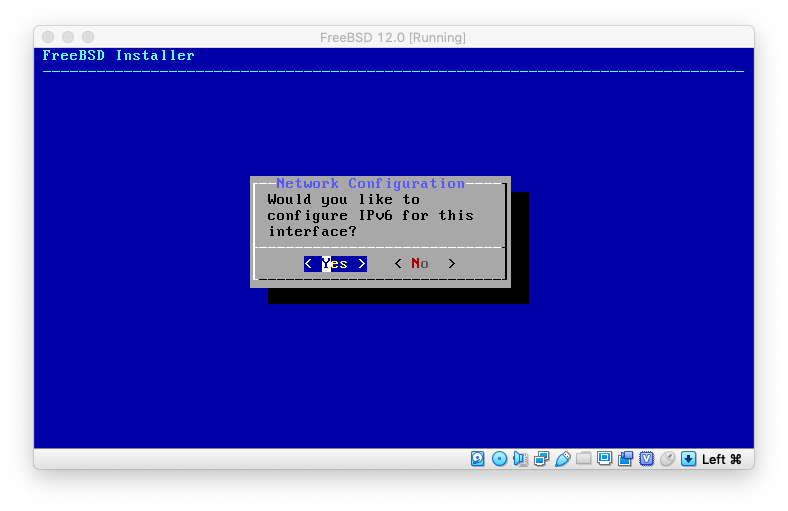Screen dimensions: 788x511
Task: Click the FreeBSD Installer header text
Action: [x=118, y=56]
